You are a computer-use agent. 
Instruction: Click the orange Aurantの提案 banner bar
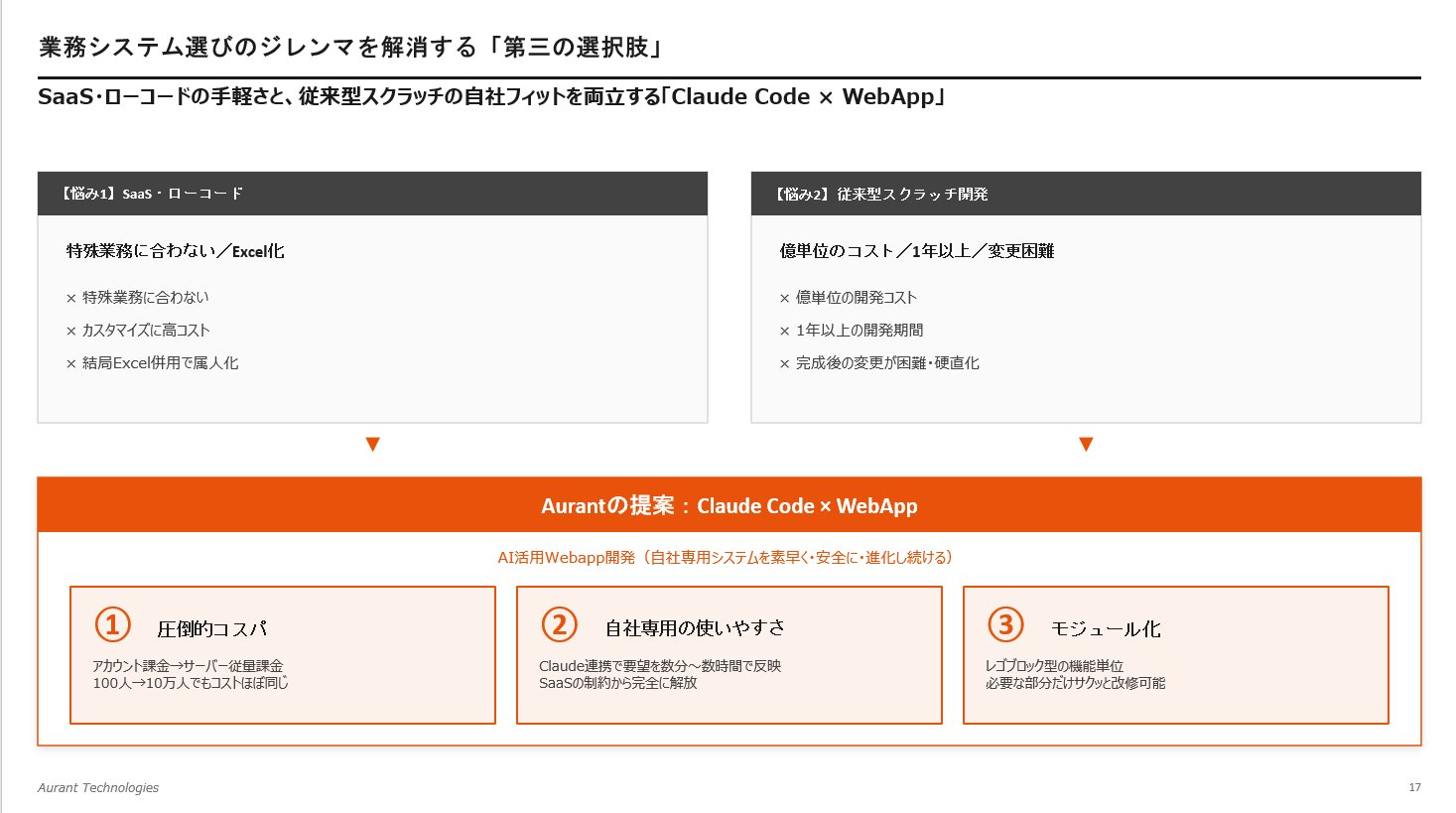(x=728, y=505)
